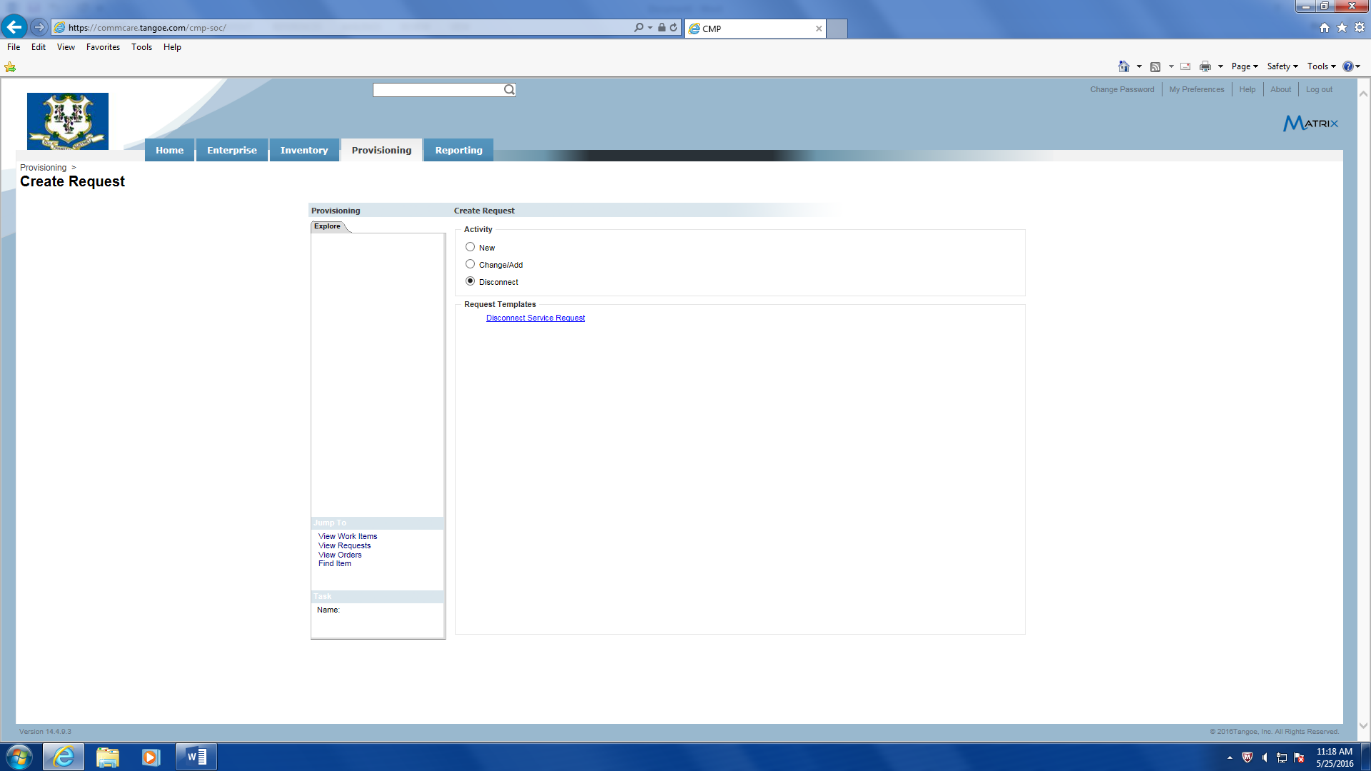
Task: Click the add to favorites bar star icon
Action: point(10,67)
